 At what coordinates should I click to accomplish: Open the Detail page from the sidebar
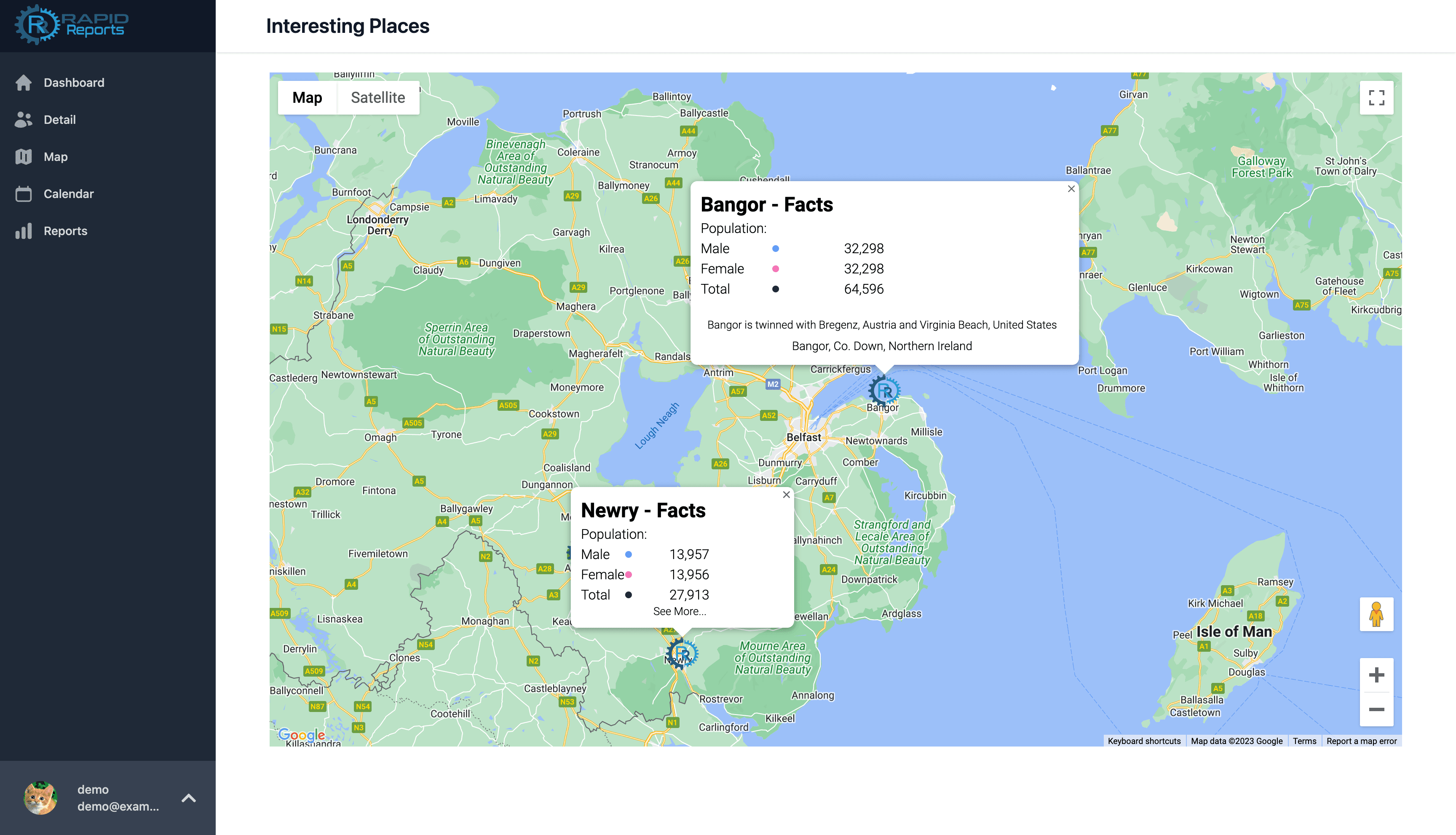tap(59, 120)
